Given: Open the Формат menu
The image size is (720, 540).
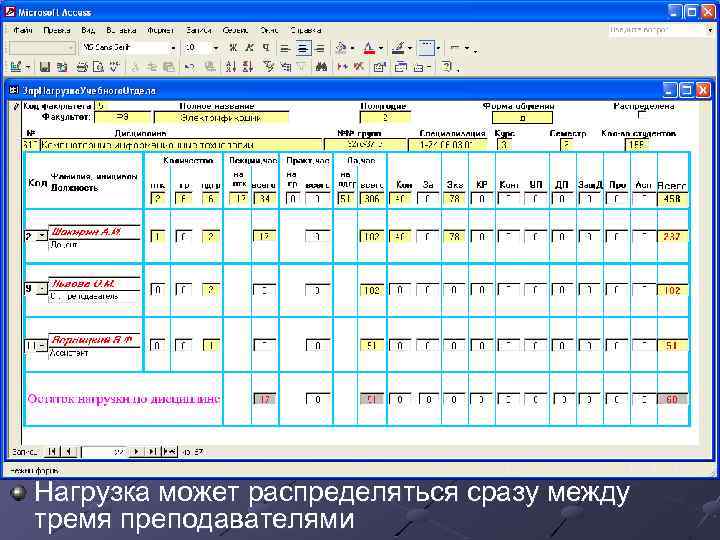Looking at the screenshot, I should coord(161,30).
